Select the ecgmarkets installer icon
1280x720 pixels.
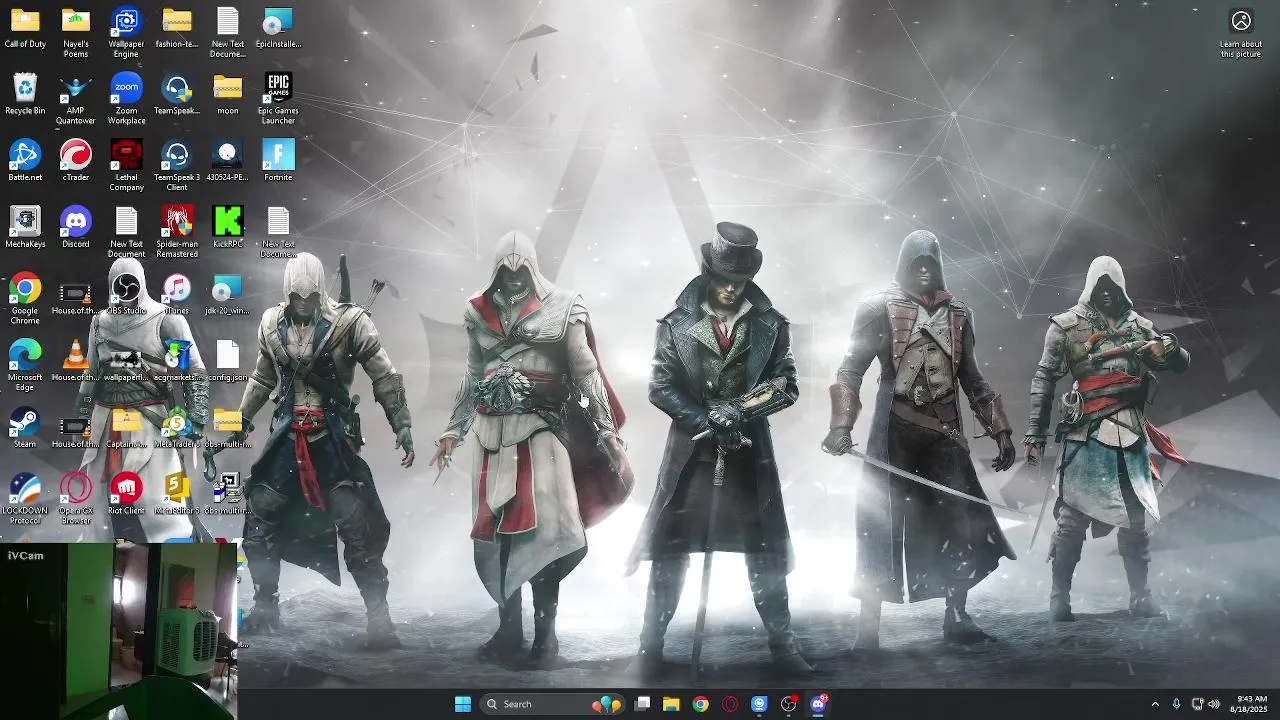(x=177, y=361)
